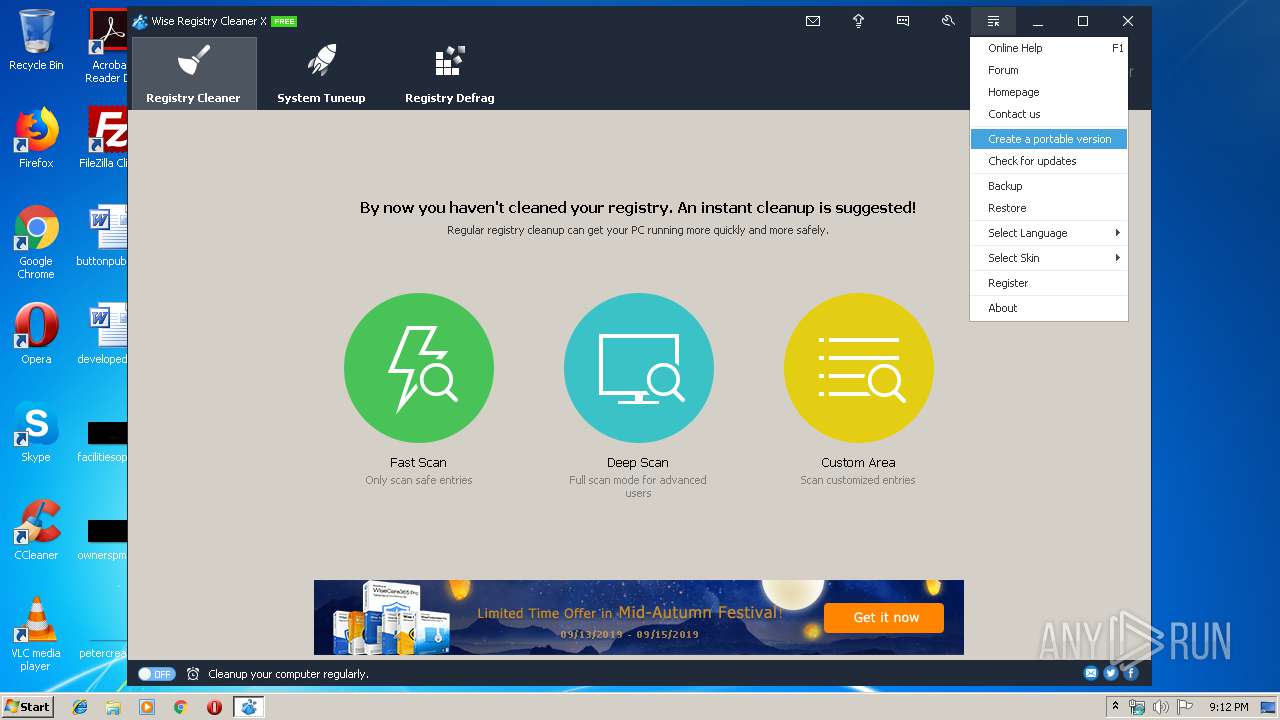Screen dimensions: 1280x720
Task: Open media player icon in taskbar
Action: pyautogui.click(x=147, y=707)
